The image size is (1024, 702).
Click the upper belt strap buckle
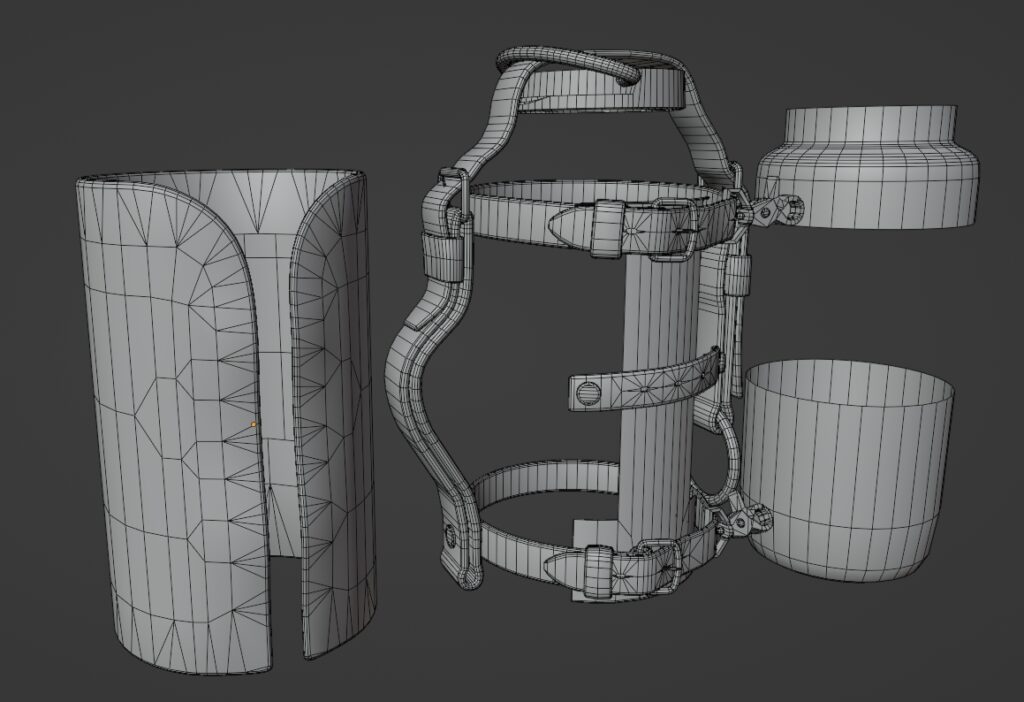(672, 229)
